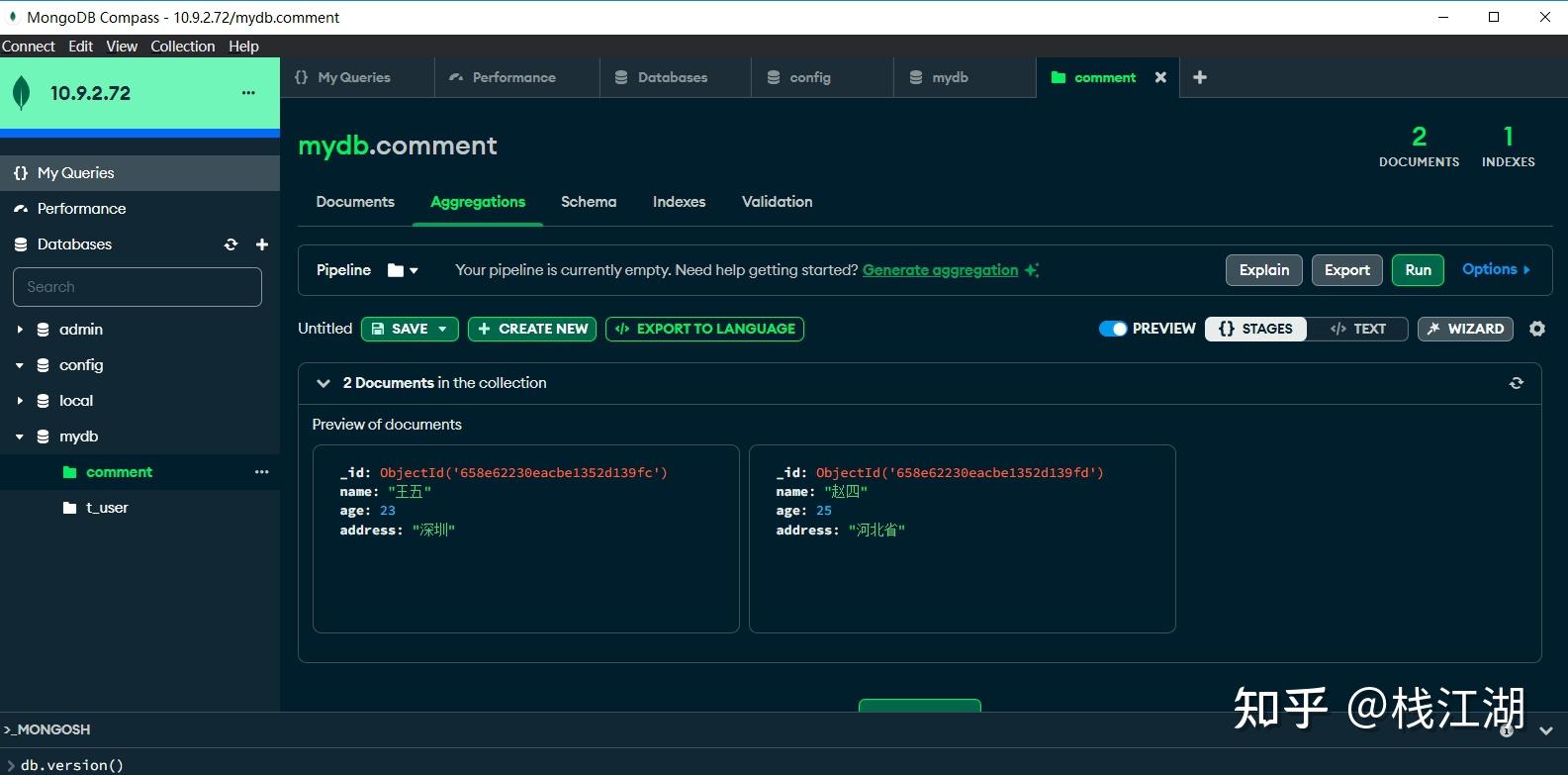Switch to the Documents tab
The width and height of the screenshot is (1568, 775).
pos(355,202)
